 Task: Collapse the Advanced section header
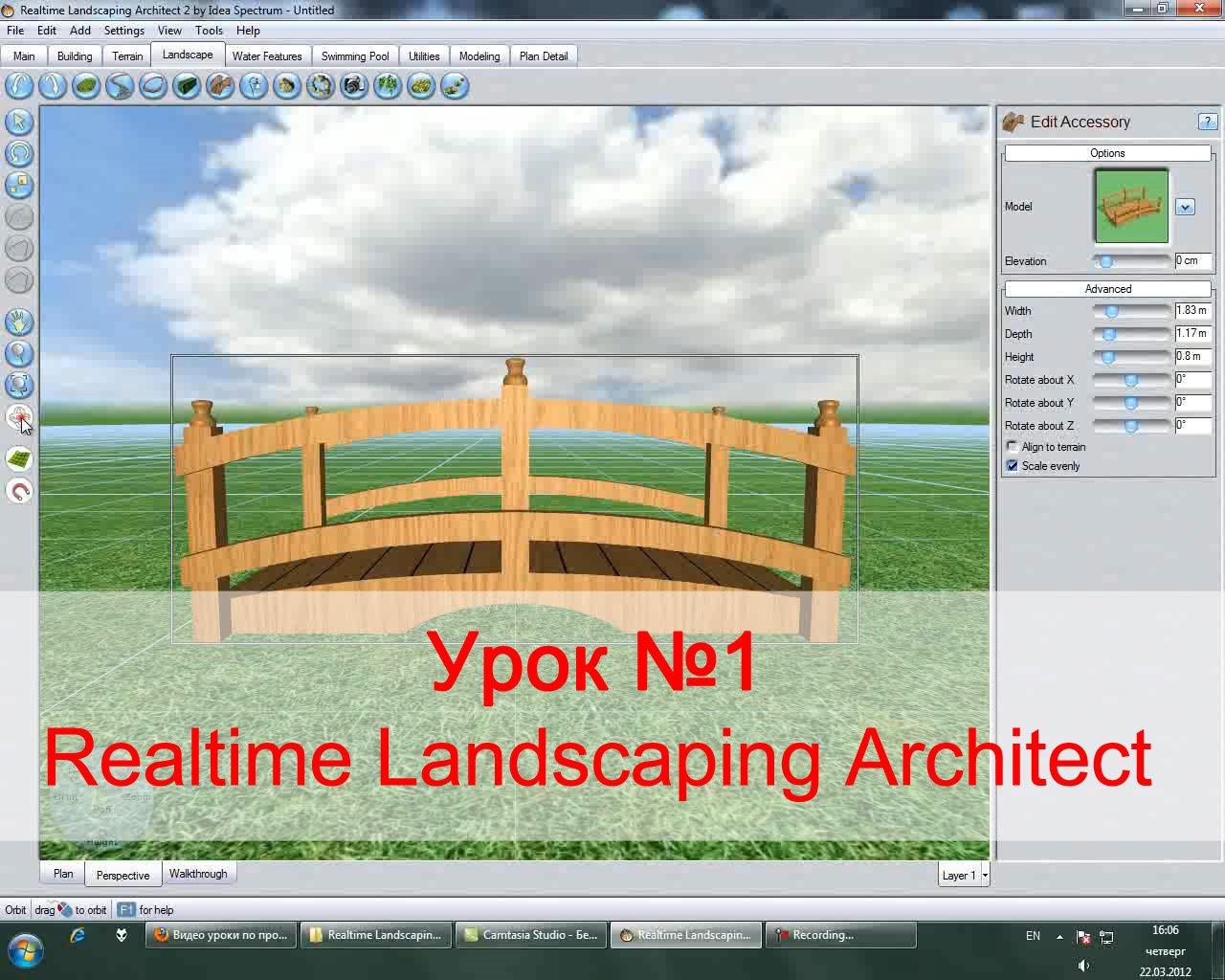pyautogui.click(x=1107, y=289)
